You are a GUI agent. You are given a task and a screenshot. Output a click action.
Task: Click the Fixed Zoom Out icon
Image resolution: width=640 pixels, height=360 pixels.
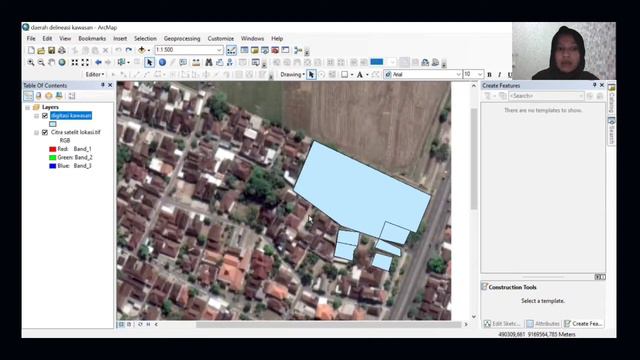(x=85, y=62)
